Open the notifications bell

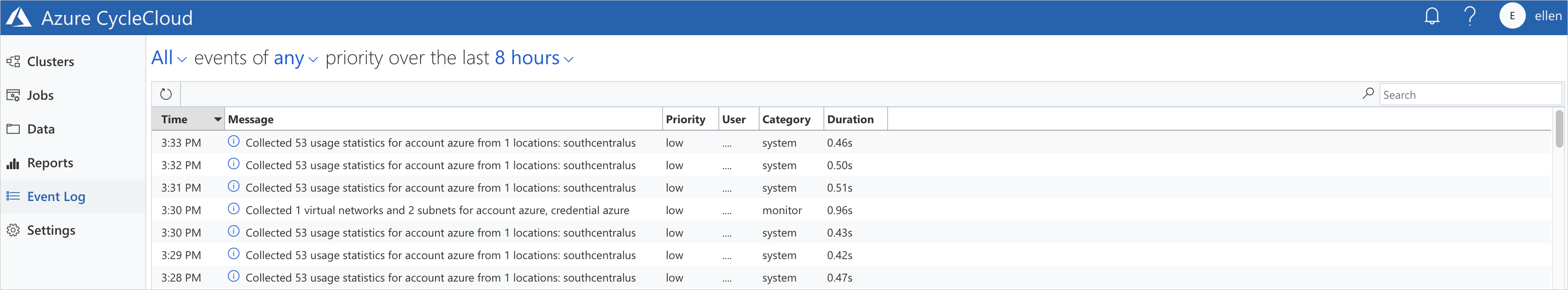1432,16
